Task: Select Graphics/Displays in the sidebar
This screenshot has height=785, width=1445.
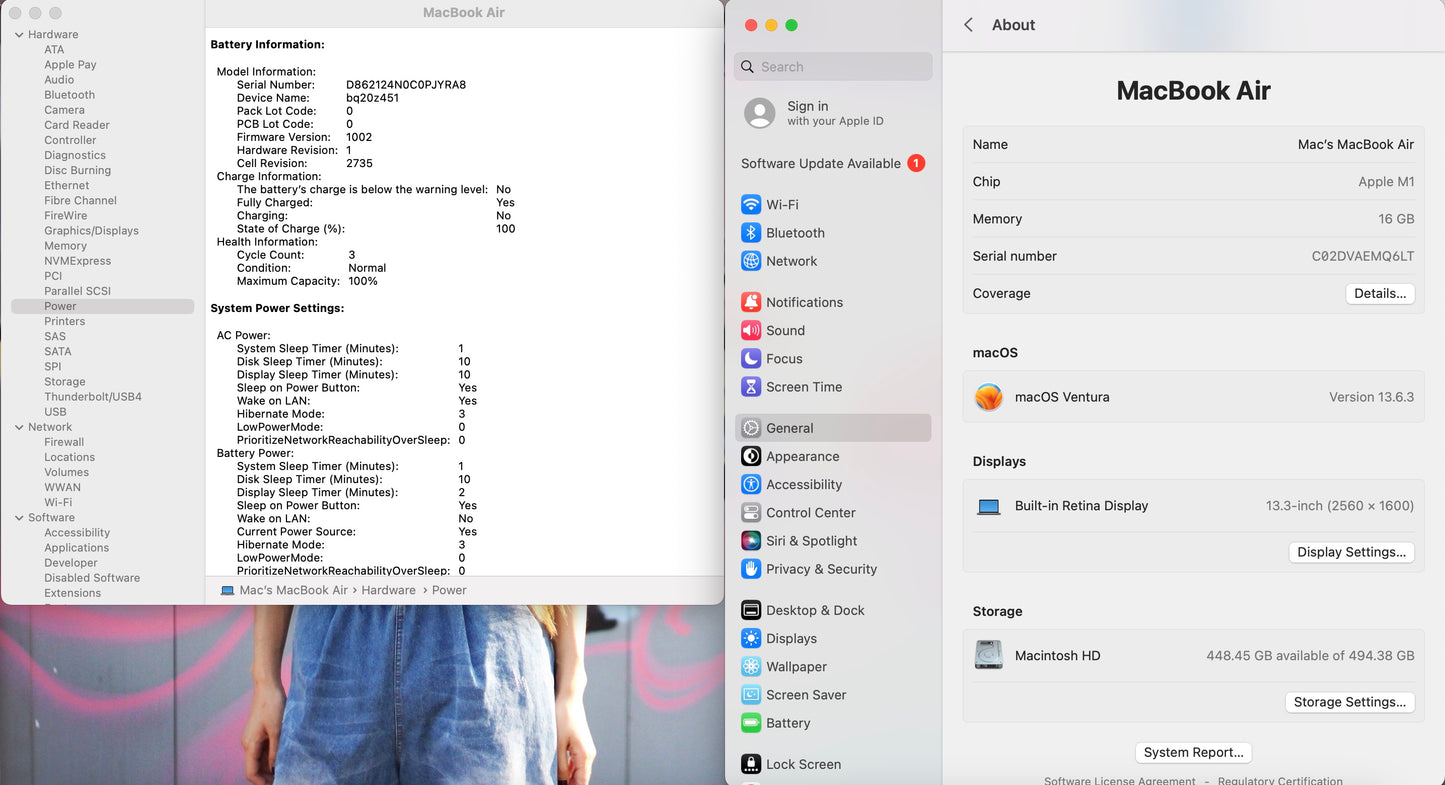Action: click(x=91, y=231)
